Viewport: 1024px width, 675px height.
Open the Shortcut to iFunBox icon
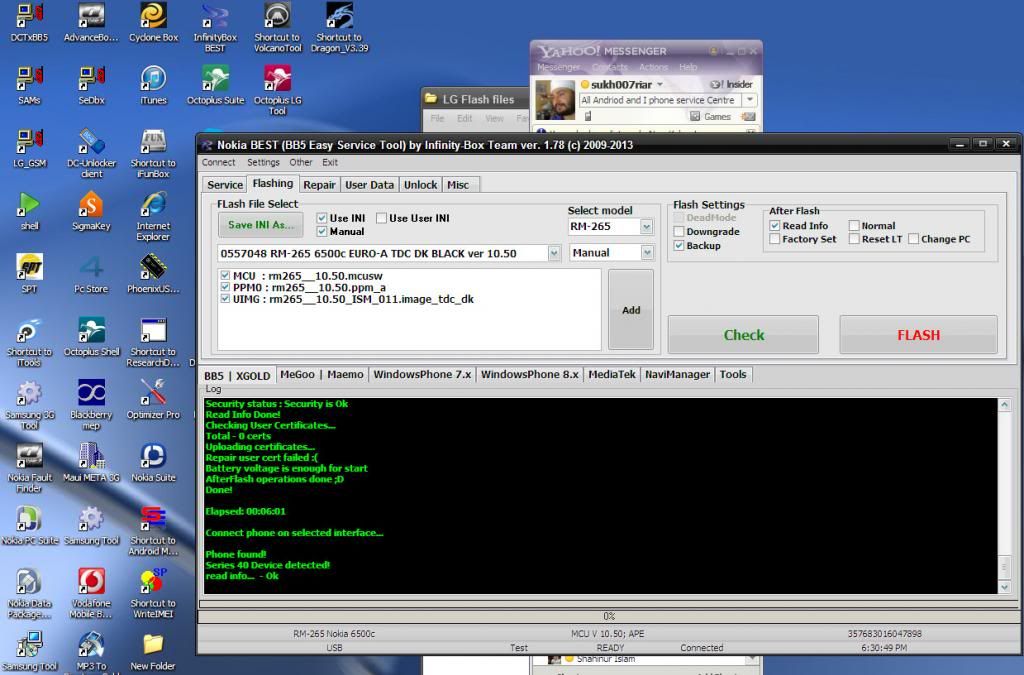click(153, 153)
